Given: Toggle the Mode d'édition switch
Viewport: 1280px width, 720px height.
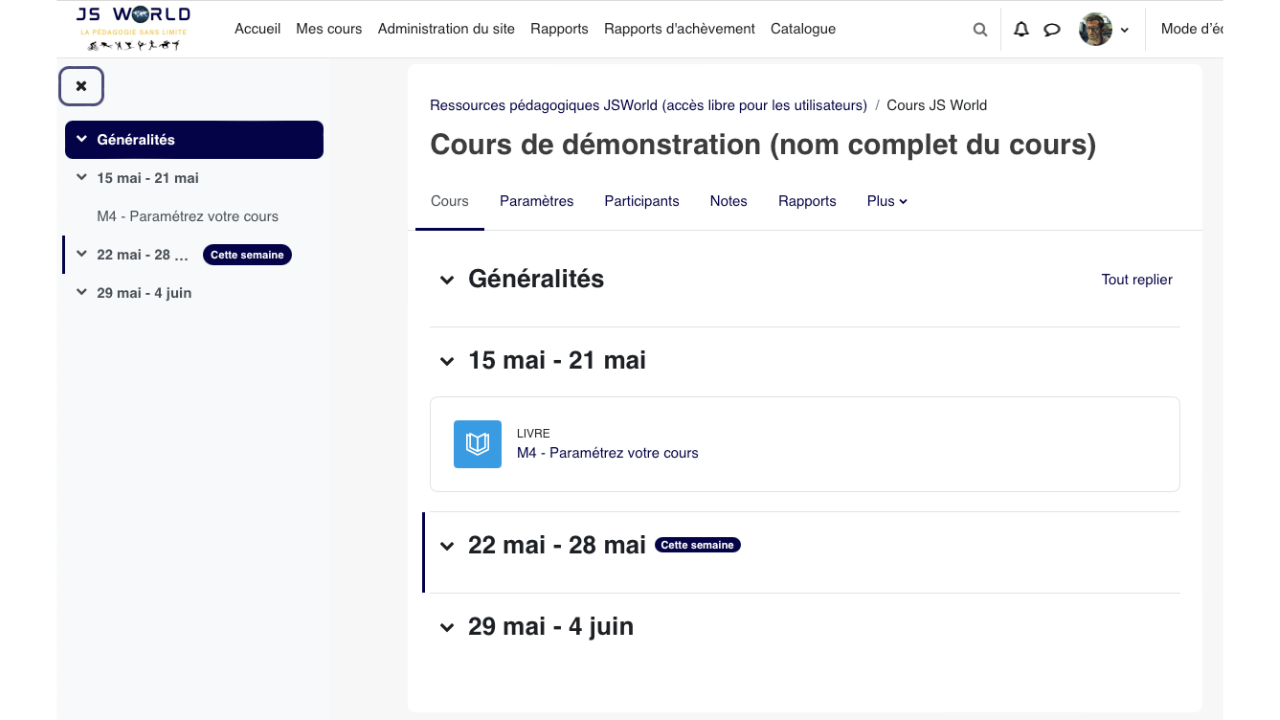Looking at the screenshot, I should [1192, 29].
